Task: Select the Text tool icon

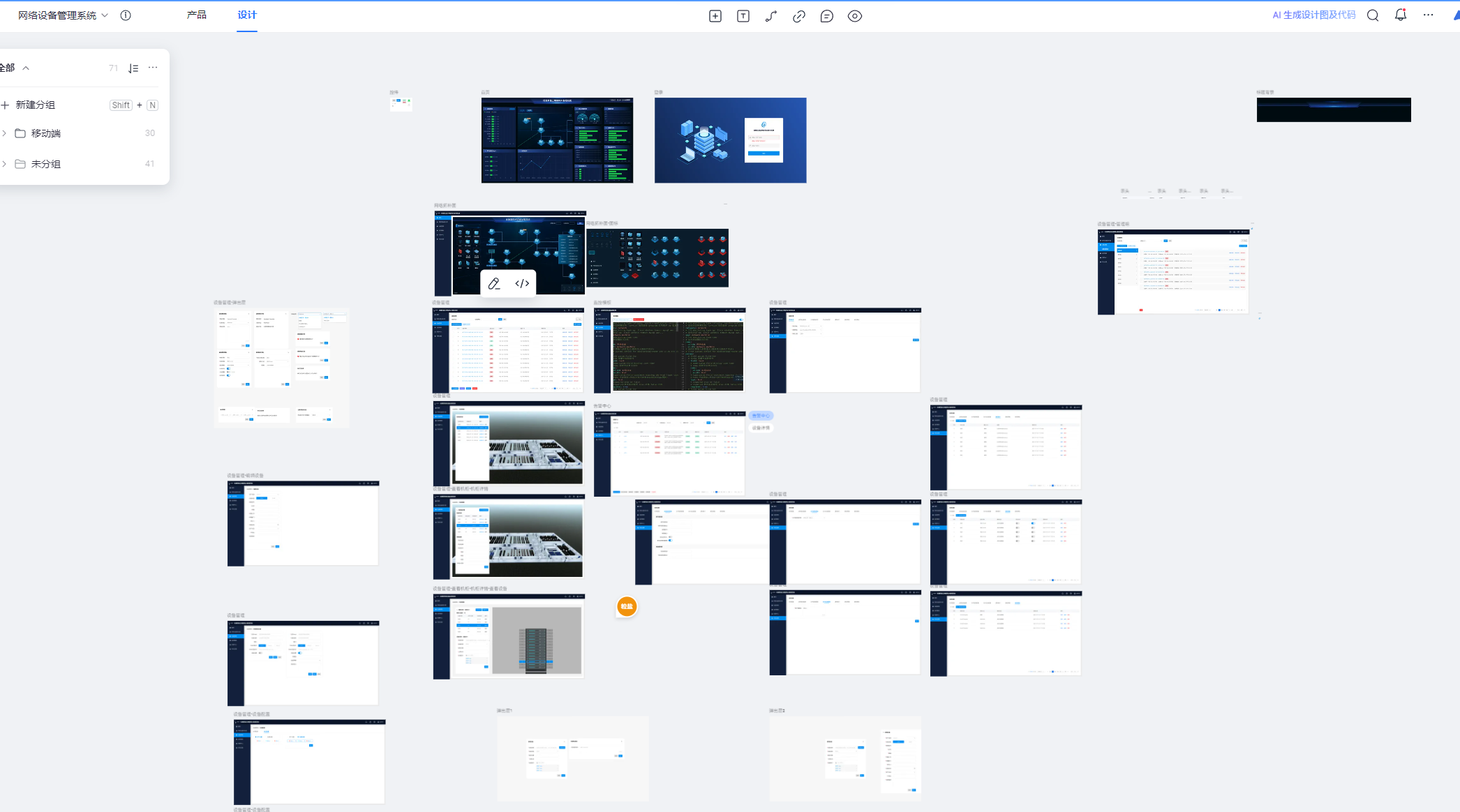Action: (743, 16)
